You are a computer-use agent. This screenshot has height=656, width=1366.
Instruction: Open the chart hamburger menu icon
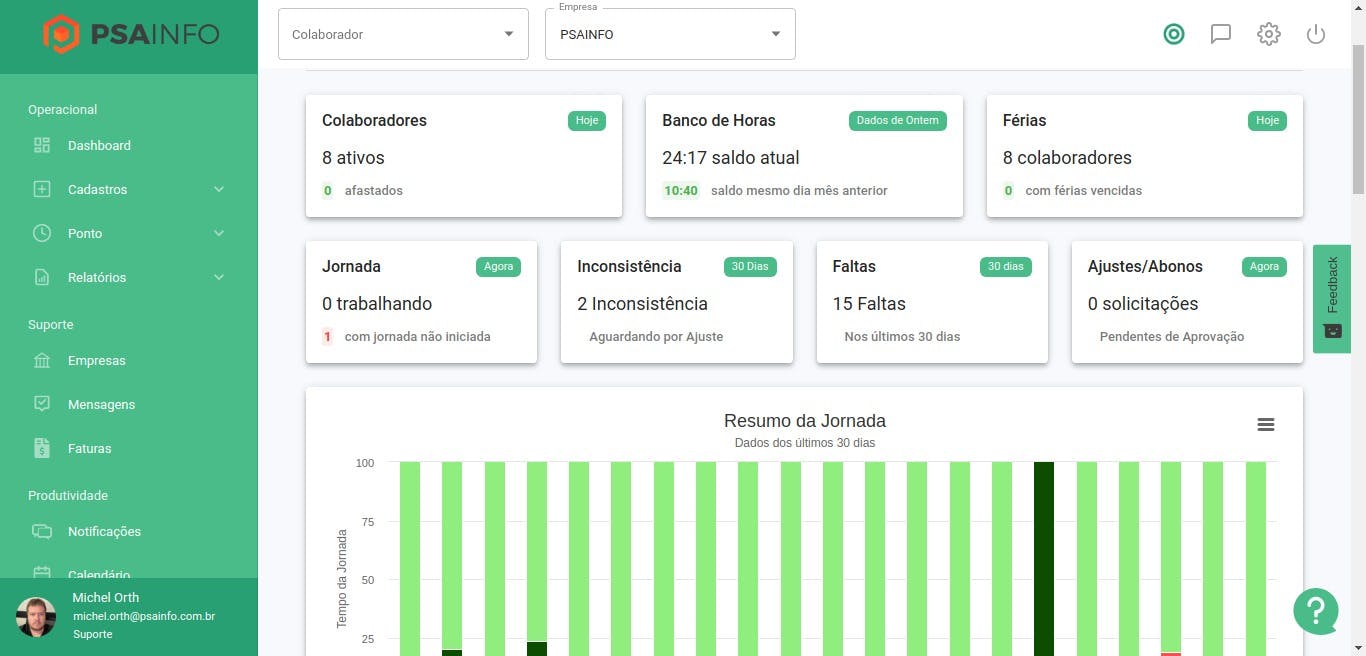[x=1266, y=425]
